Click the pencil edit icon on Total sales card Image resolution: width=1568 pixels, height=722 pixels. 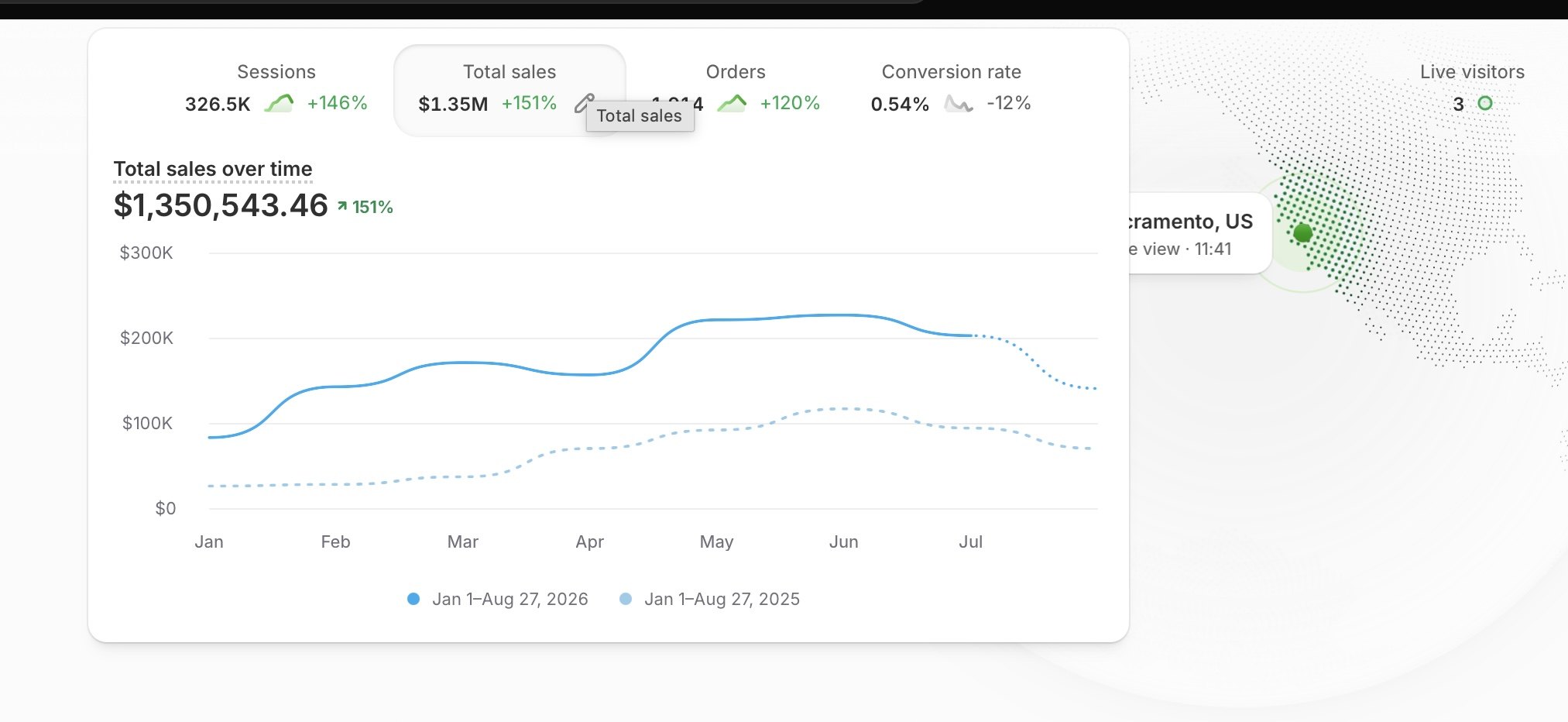coord(584,103)
